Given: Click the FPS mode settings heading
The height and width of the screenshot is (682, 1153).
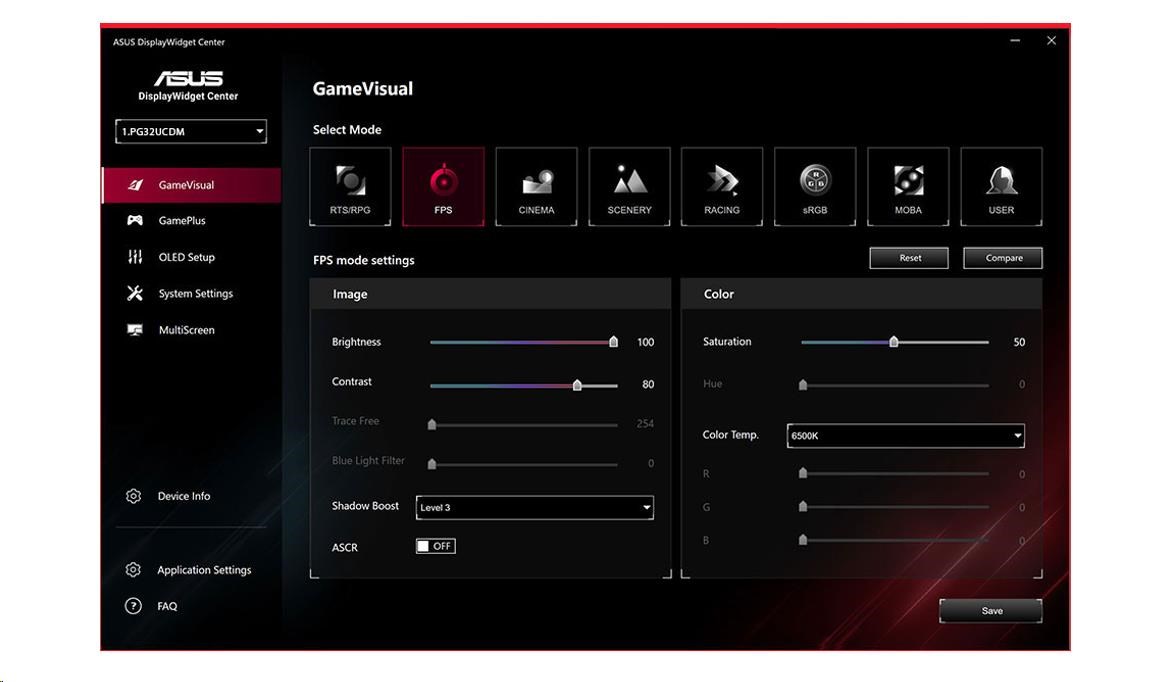Looking at the screenshot, I should click(364, 260).
